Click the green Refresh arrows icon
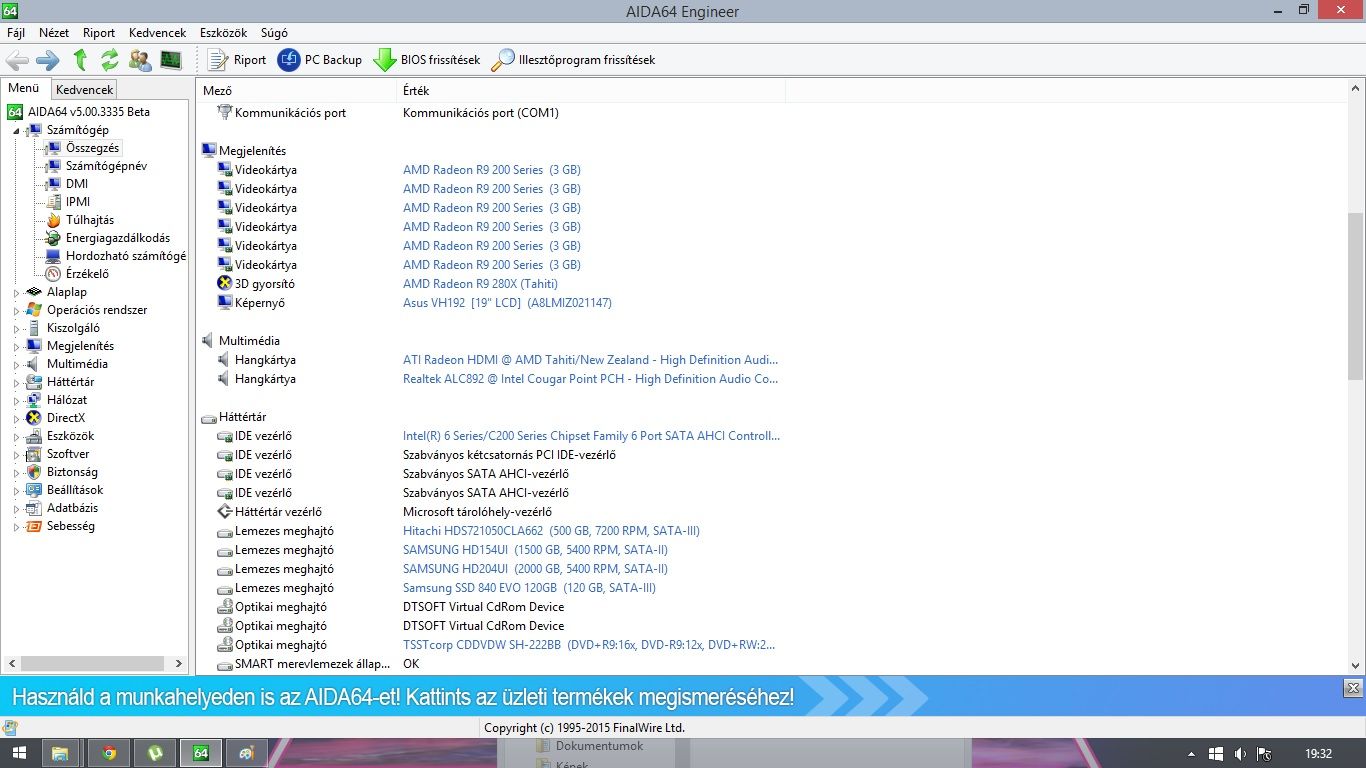Screen dimensions: 1366x768 point(110,60)
